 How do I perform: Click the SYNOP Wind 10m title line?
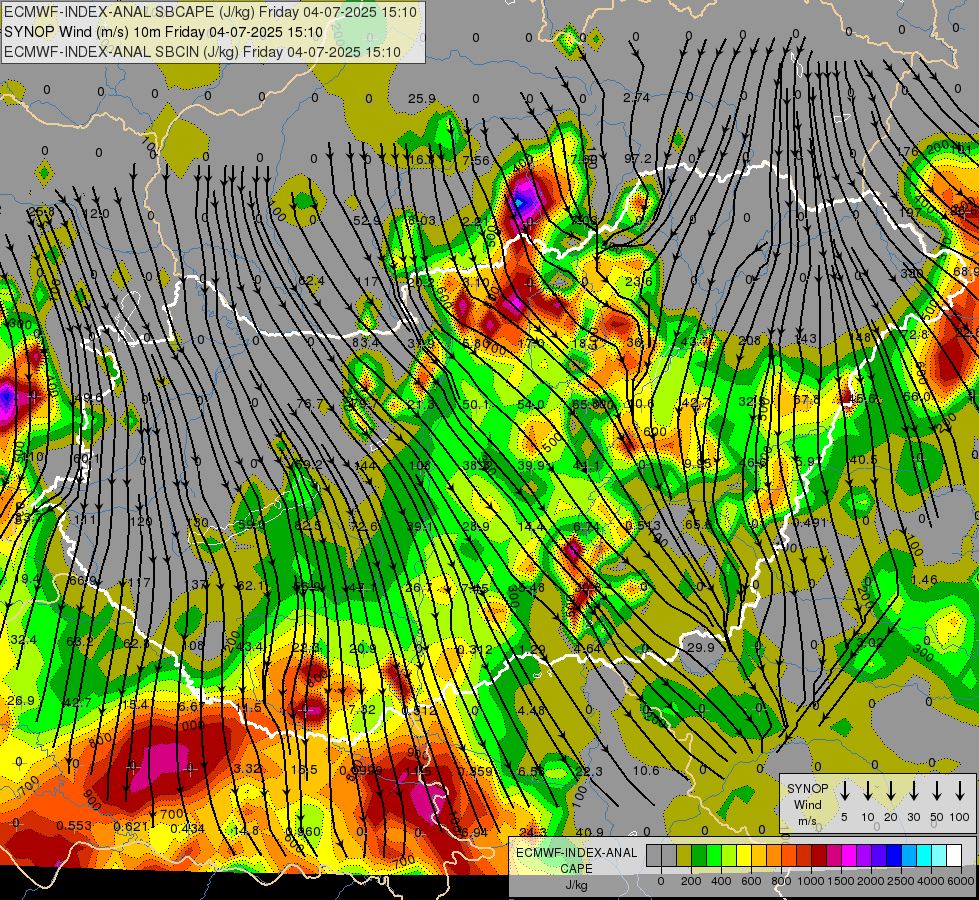[164, 32]
